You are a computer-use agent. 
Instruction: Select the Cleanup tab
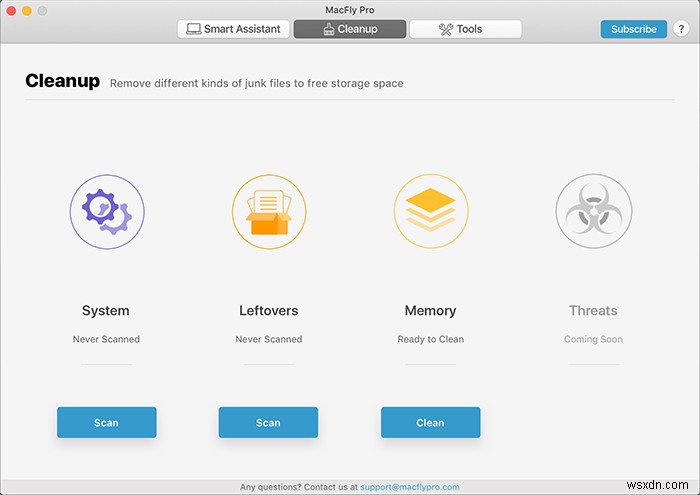(x=350, y=29)
